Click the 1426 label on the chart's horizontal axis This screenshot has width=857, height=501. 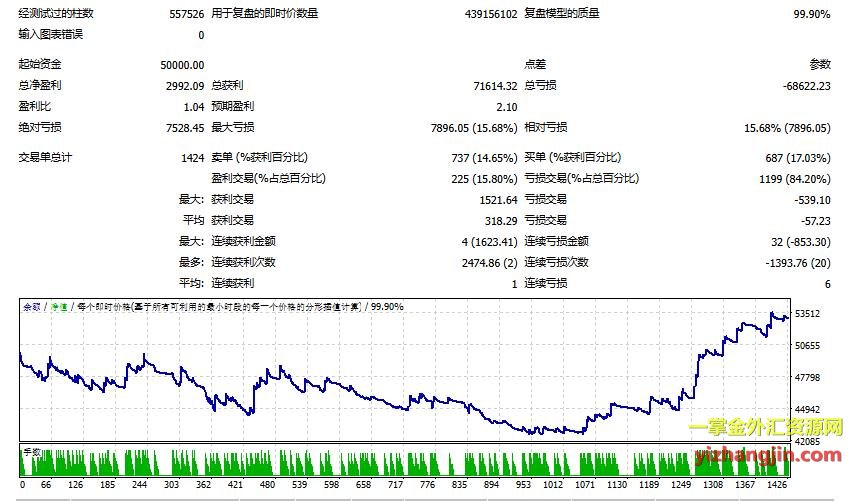[x=776, y=484]
